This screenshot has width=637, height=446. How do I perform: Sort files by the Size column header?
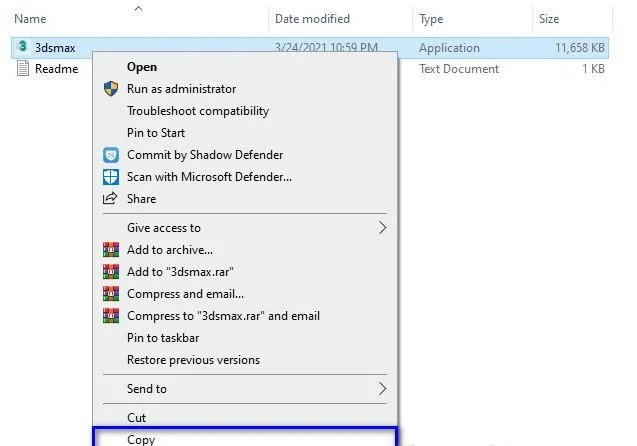(x=549, y=19)
